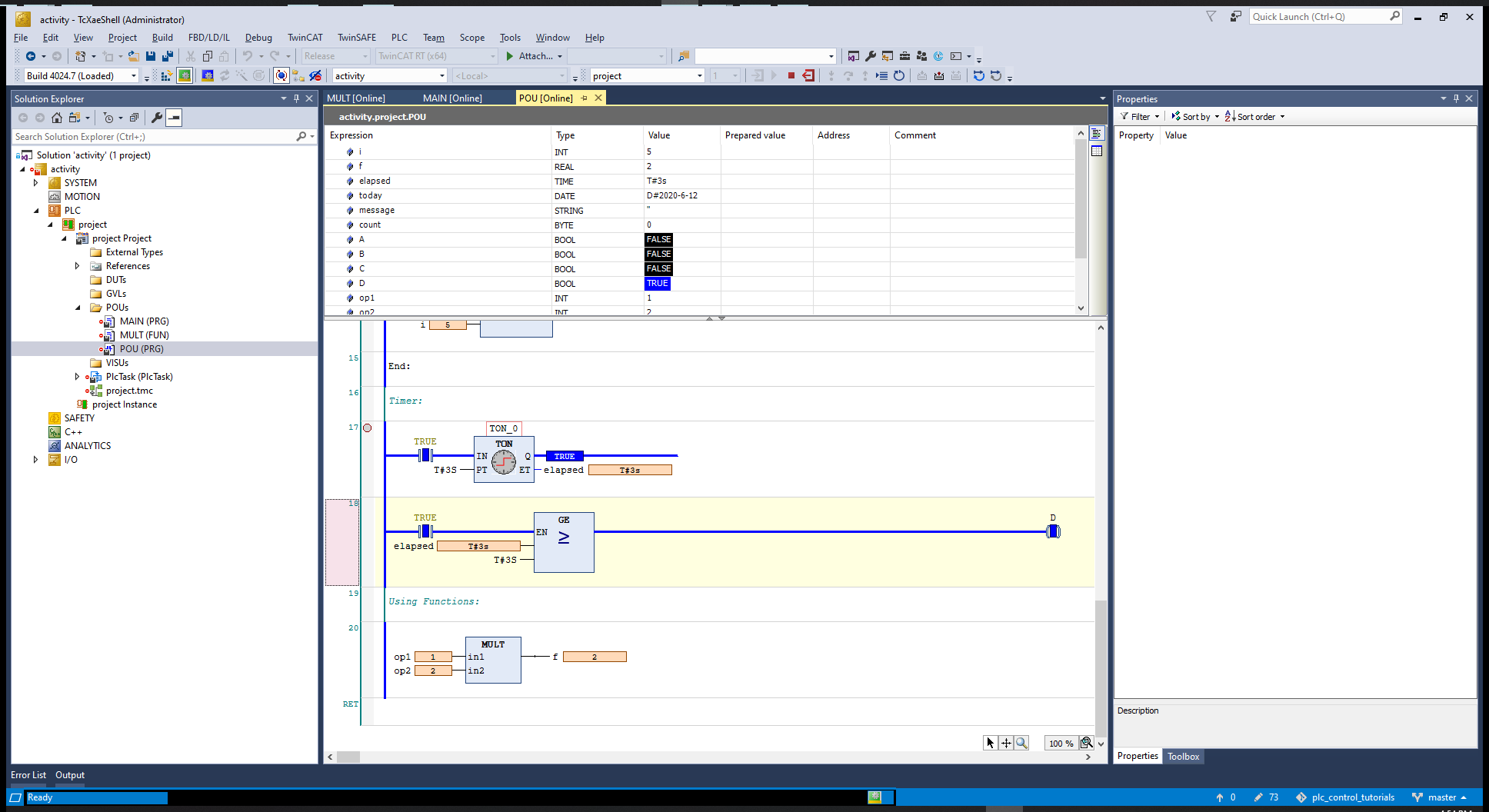
Task: Switch to the MAIN [Online] tab
Action: click(452, 98)
